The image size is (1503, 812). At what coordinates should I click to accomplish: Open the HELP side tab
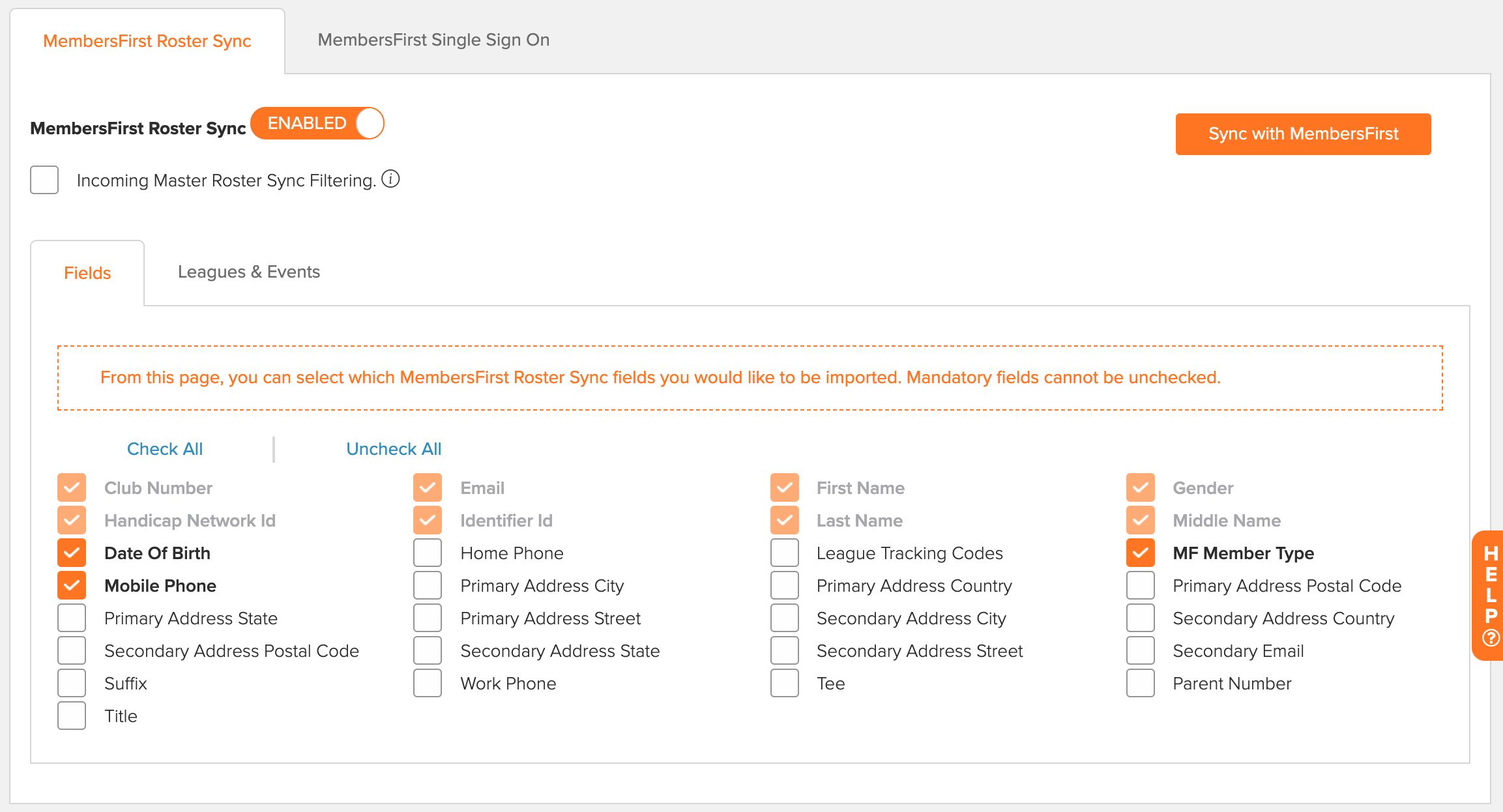(1489, 596)
